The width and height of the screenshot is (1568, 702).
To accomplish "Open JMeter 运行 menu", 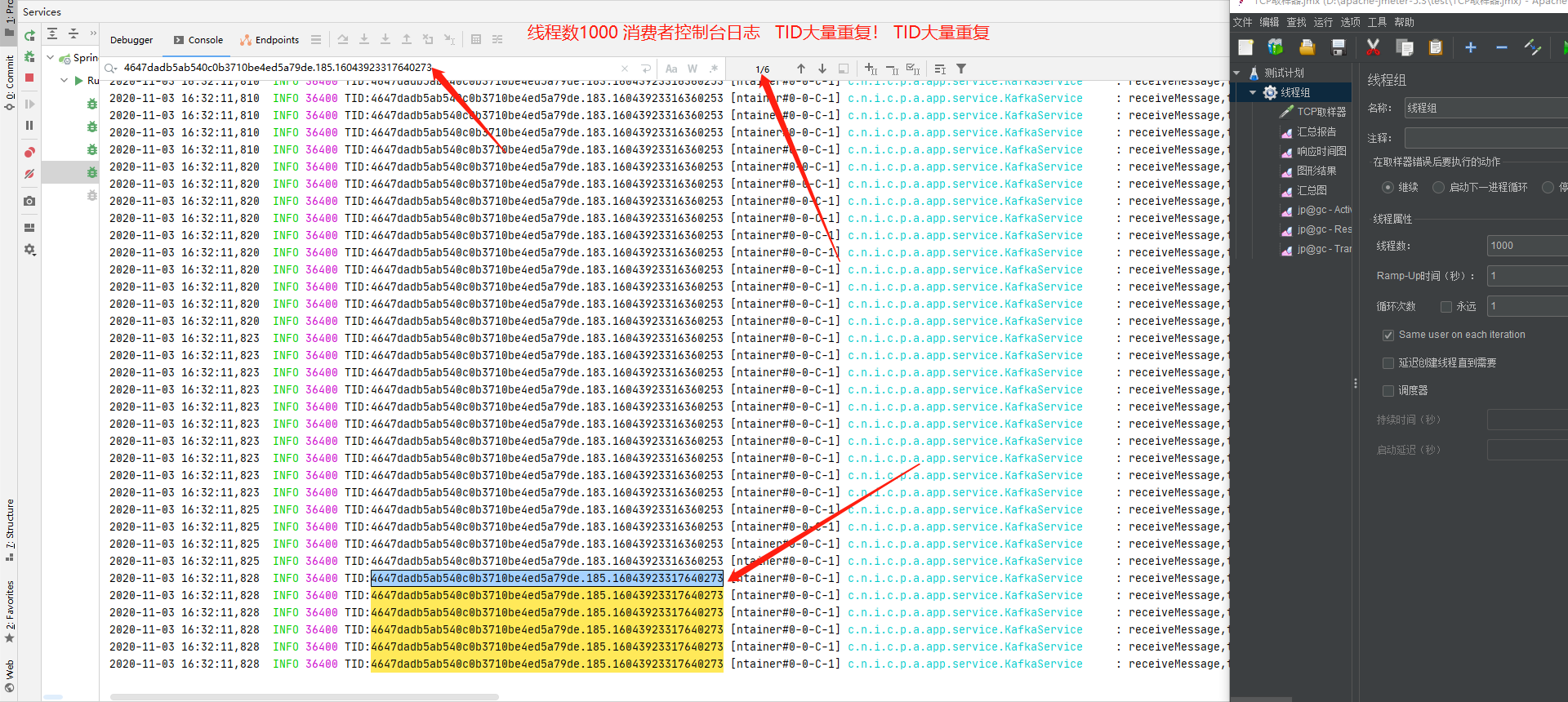I will (1323, 22).
